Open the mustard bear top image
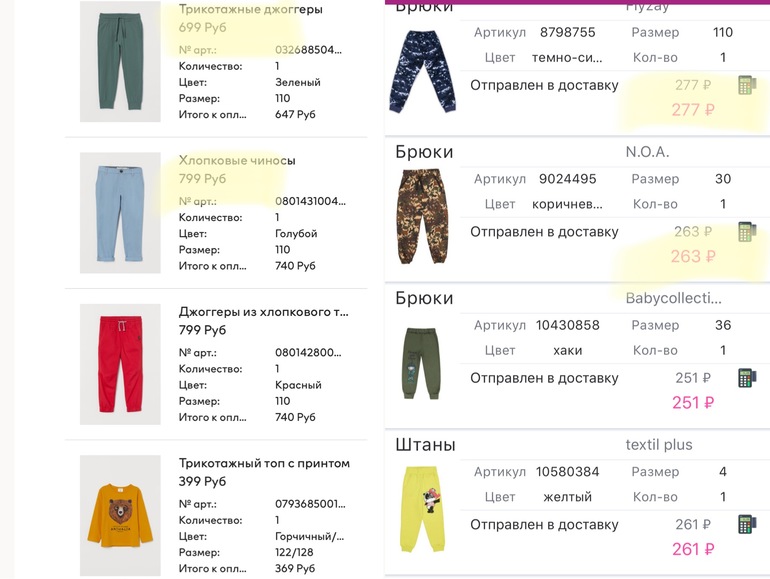The height and width of the screenshot is (579, 770). tap(120, 515)
